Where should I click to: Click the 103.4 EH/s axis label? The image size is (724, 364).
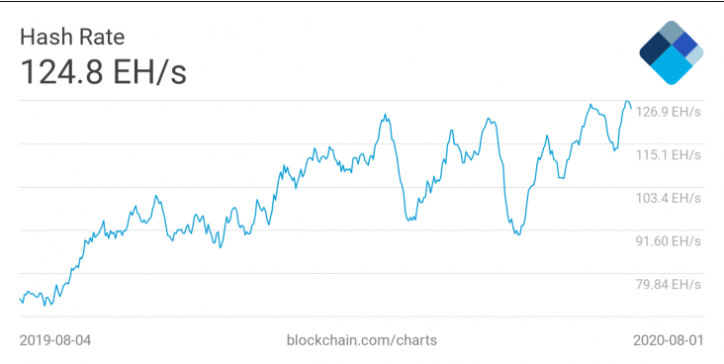click(x=669, y=199)
